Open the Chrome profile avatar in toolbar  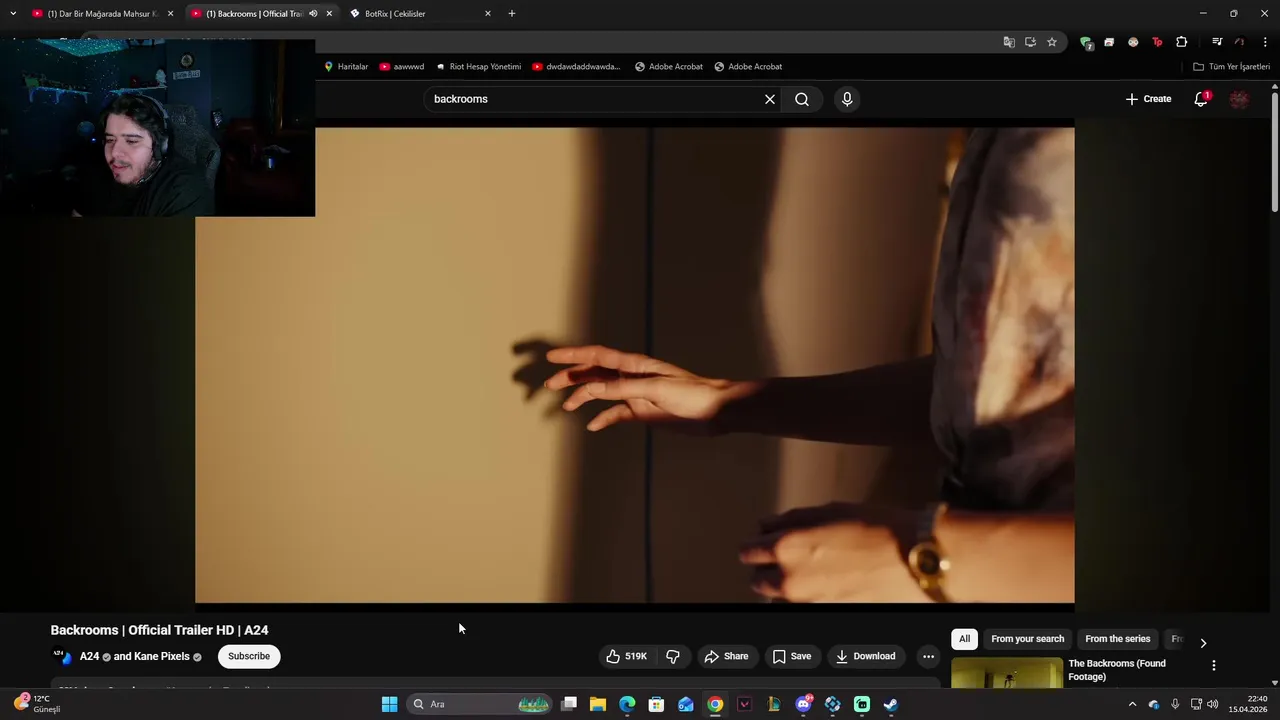pyautogui.click(x=1240, y=42)
